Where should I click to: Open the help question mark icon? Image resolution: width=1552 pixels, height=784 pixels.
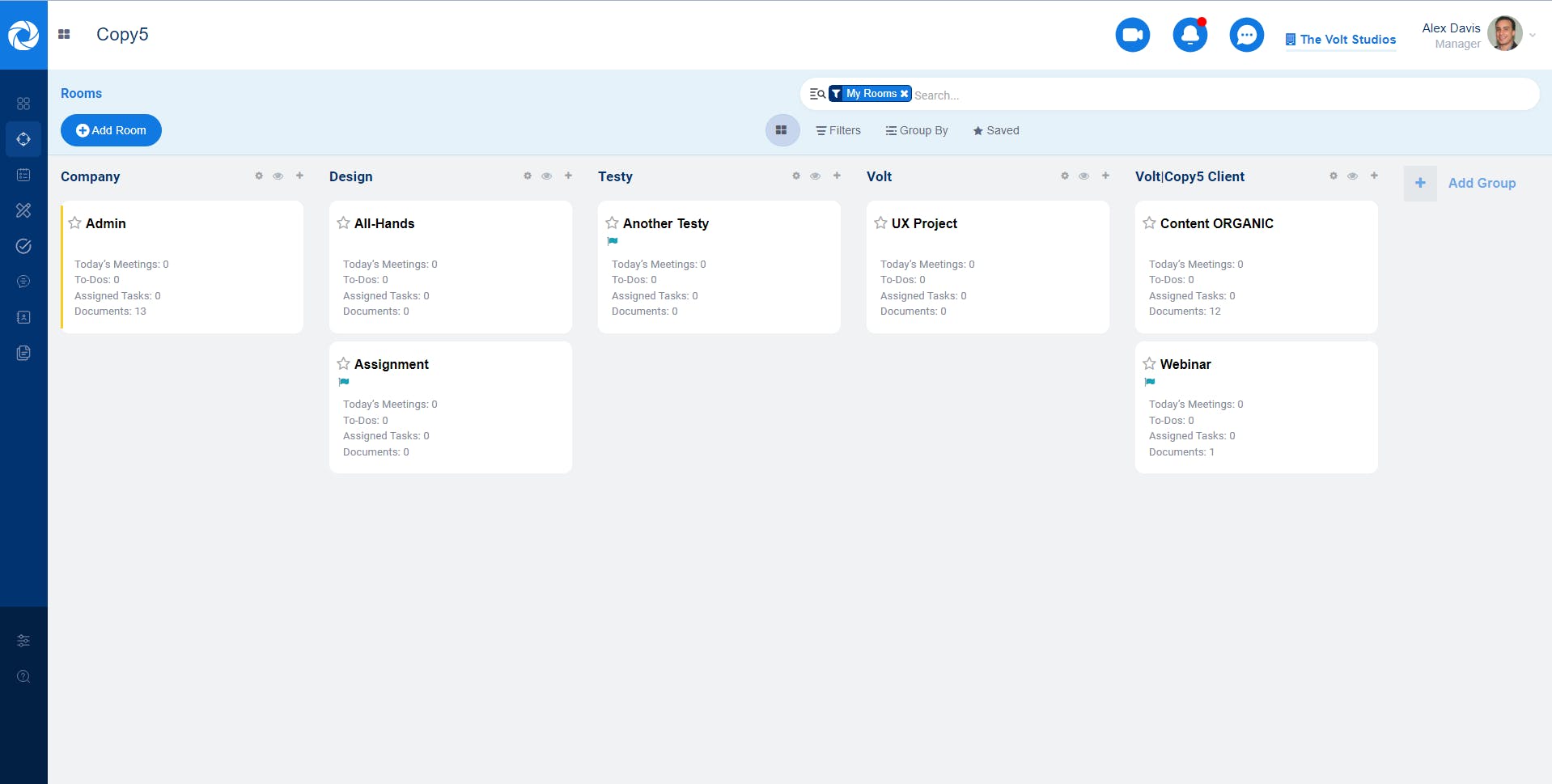(23, 676)
